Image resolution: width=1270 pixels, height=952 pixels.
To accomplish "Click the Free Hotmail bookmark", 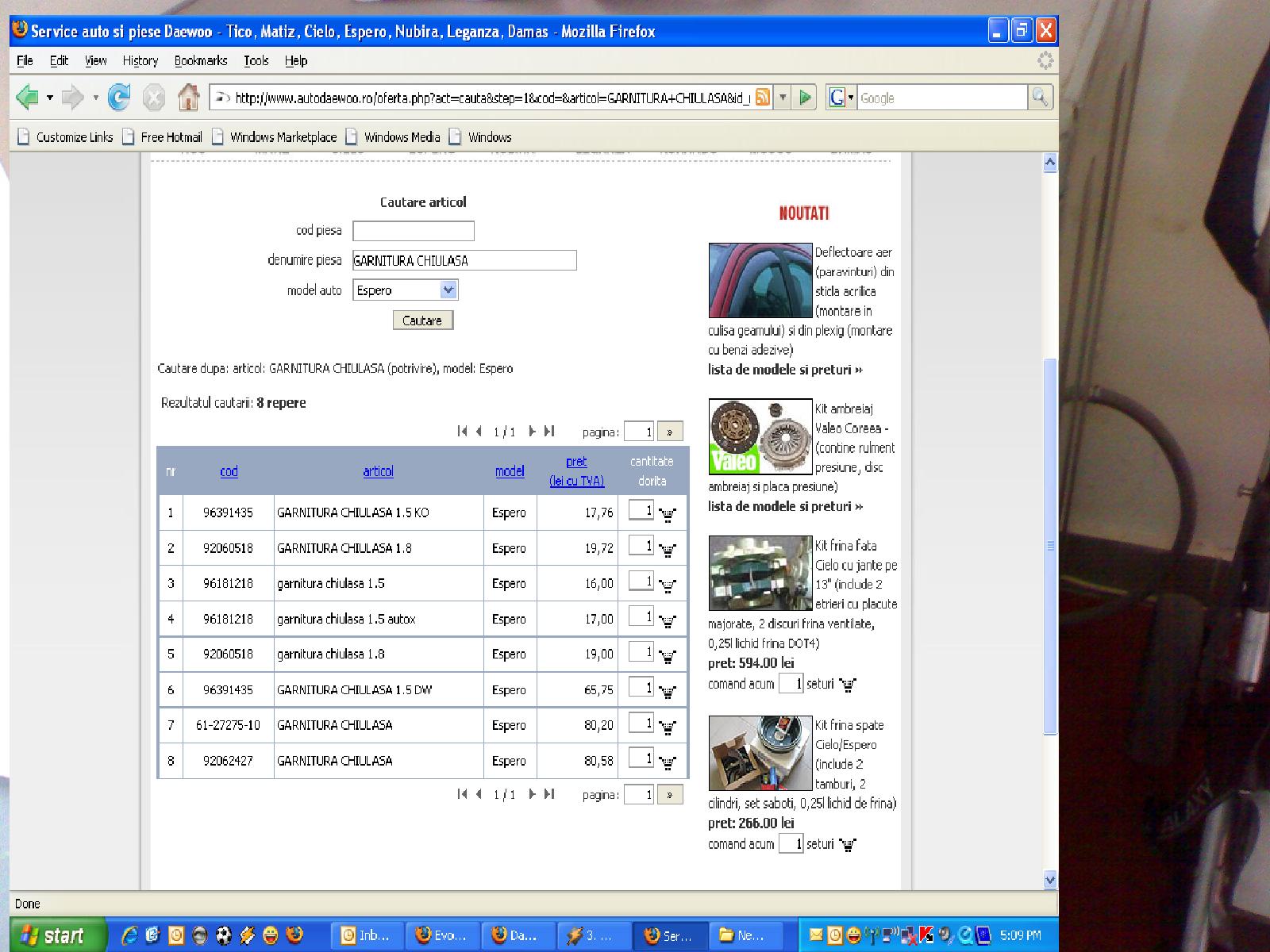I will point(162,136).
